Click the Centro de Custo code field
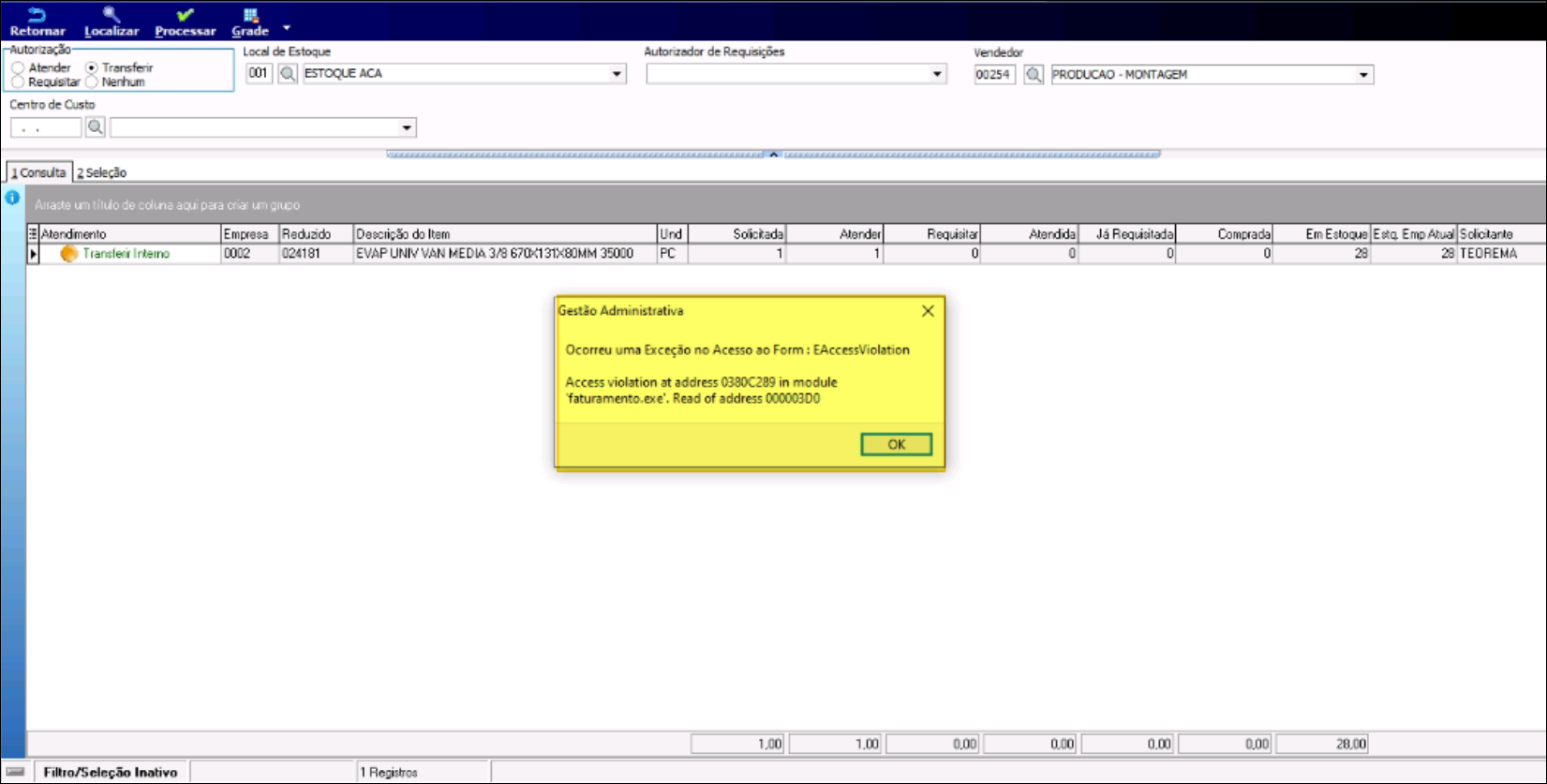This screenshot has width=1547, height=784. (x=45, y=127)
